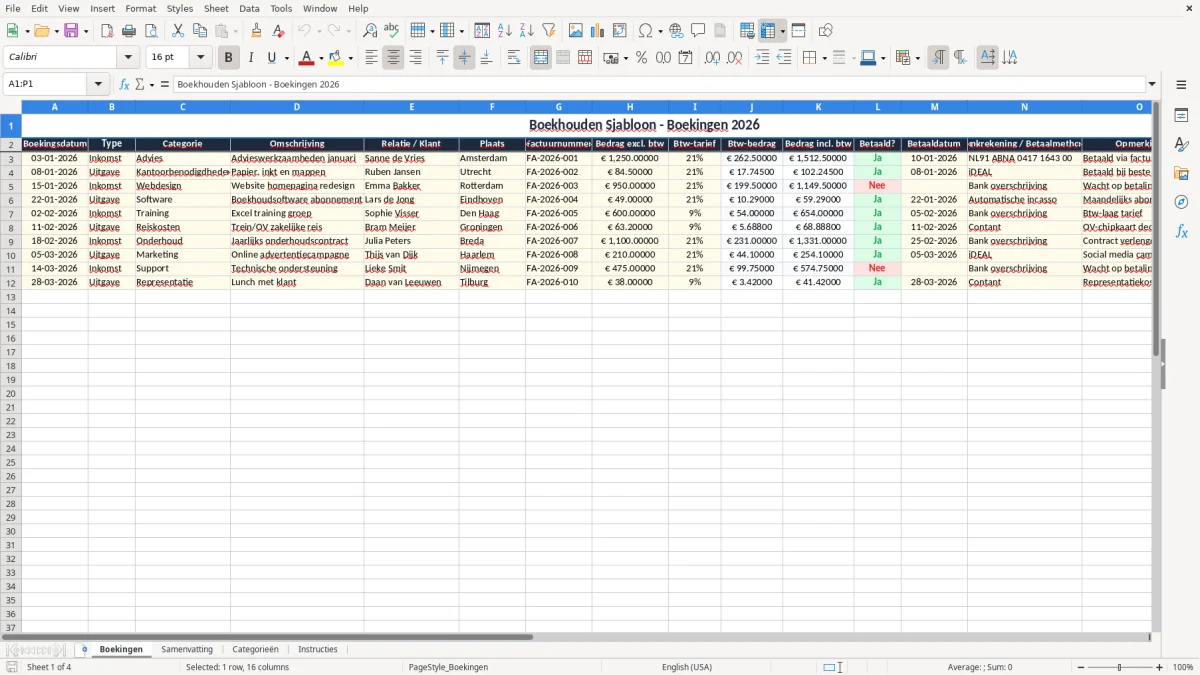Toggle Merge and Center Cells

point(541,58)
